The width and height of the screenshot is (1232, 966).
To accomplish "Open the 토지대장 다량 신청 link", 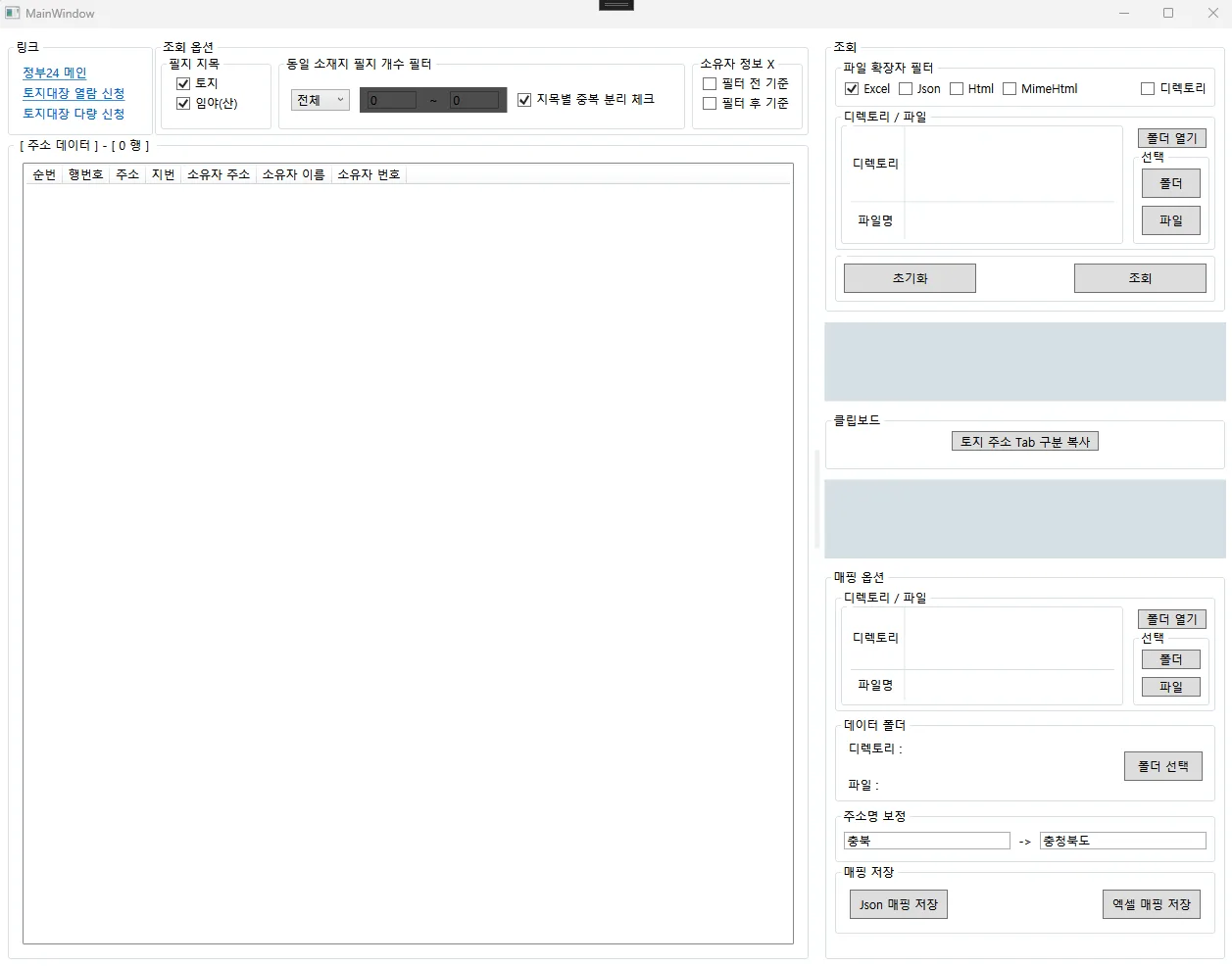I will click(x=74, y=114).
